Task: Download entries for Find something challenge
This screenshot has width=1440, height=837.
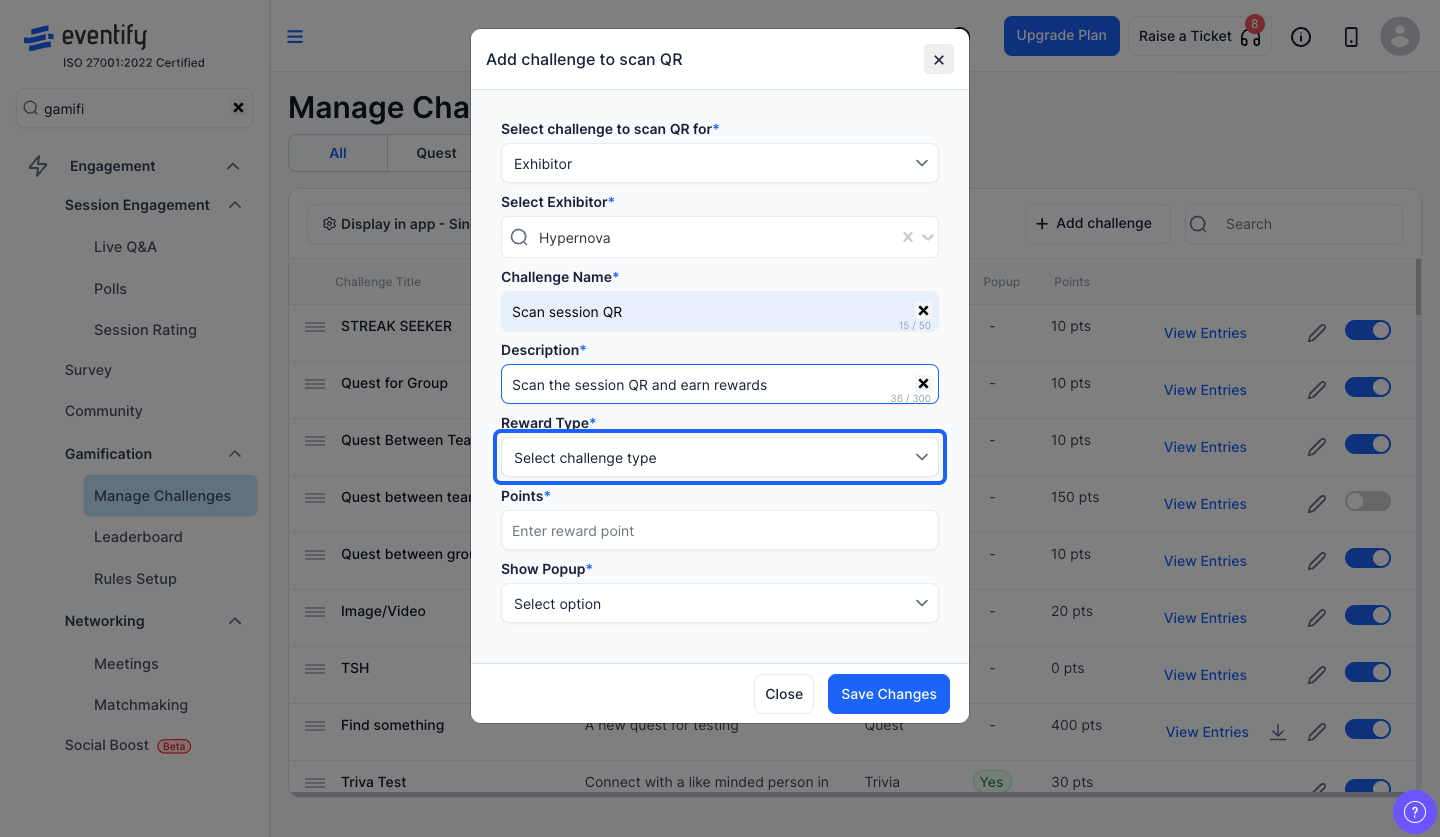Action: (1278, 732)
